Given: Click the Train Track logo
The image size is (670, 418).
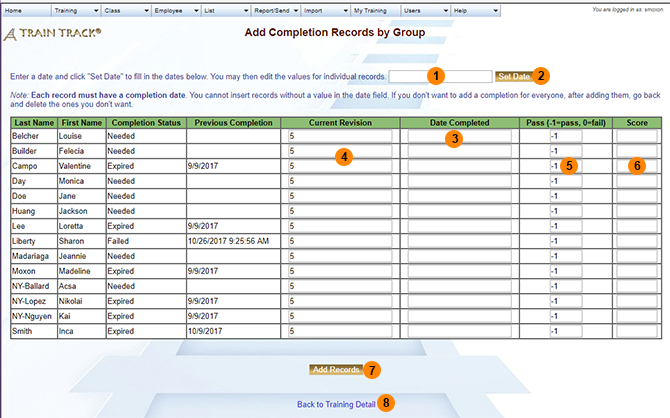Looking at the screenshot, I should pyautogui.click(x=52, y=34).
